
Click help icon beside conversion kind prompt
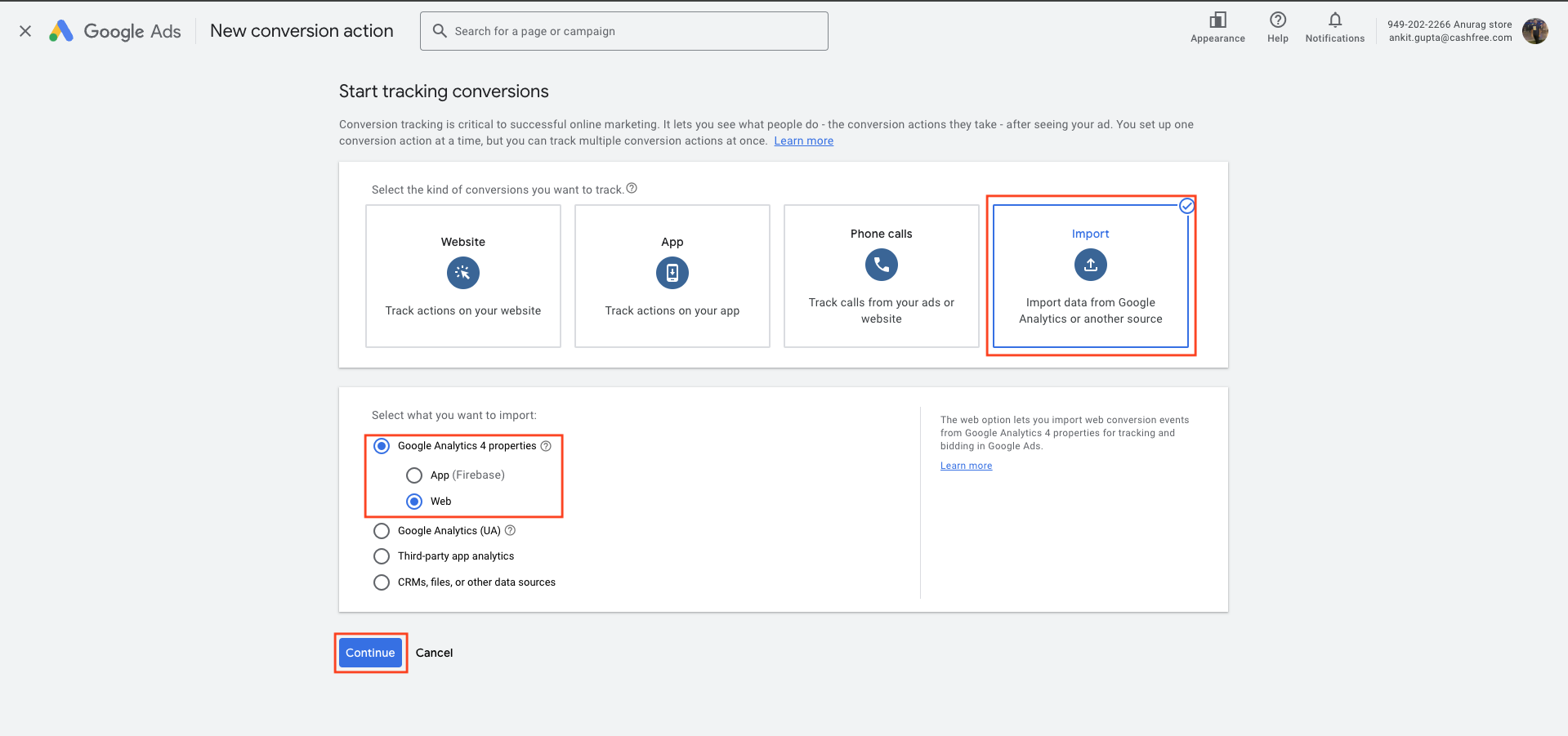(632, 189)
